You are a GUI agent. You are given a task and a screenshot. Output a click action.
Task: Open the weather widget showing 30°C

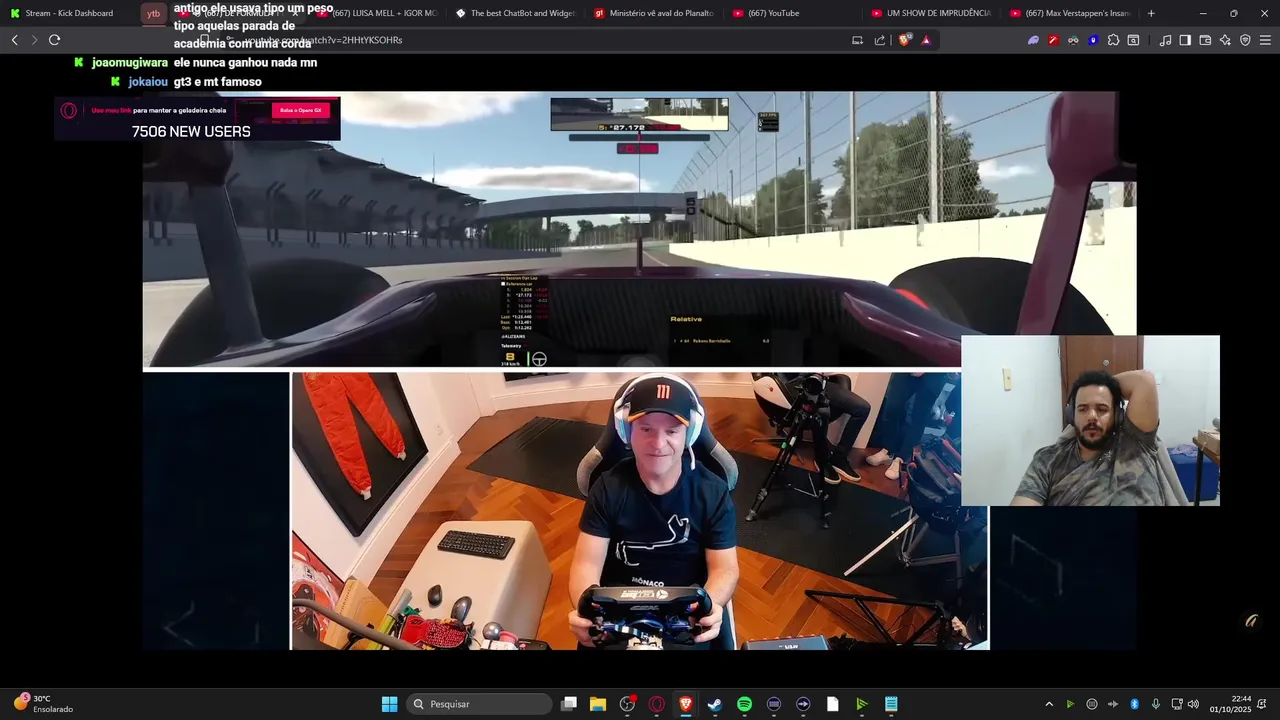tap(43, 704)
